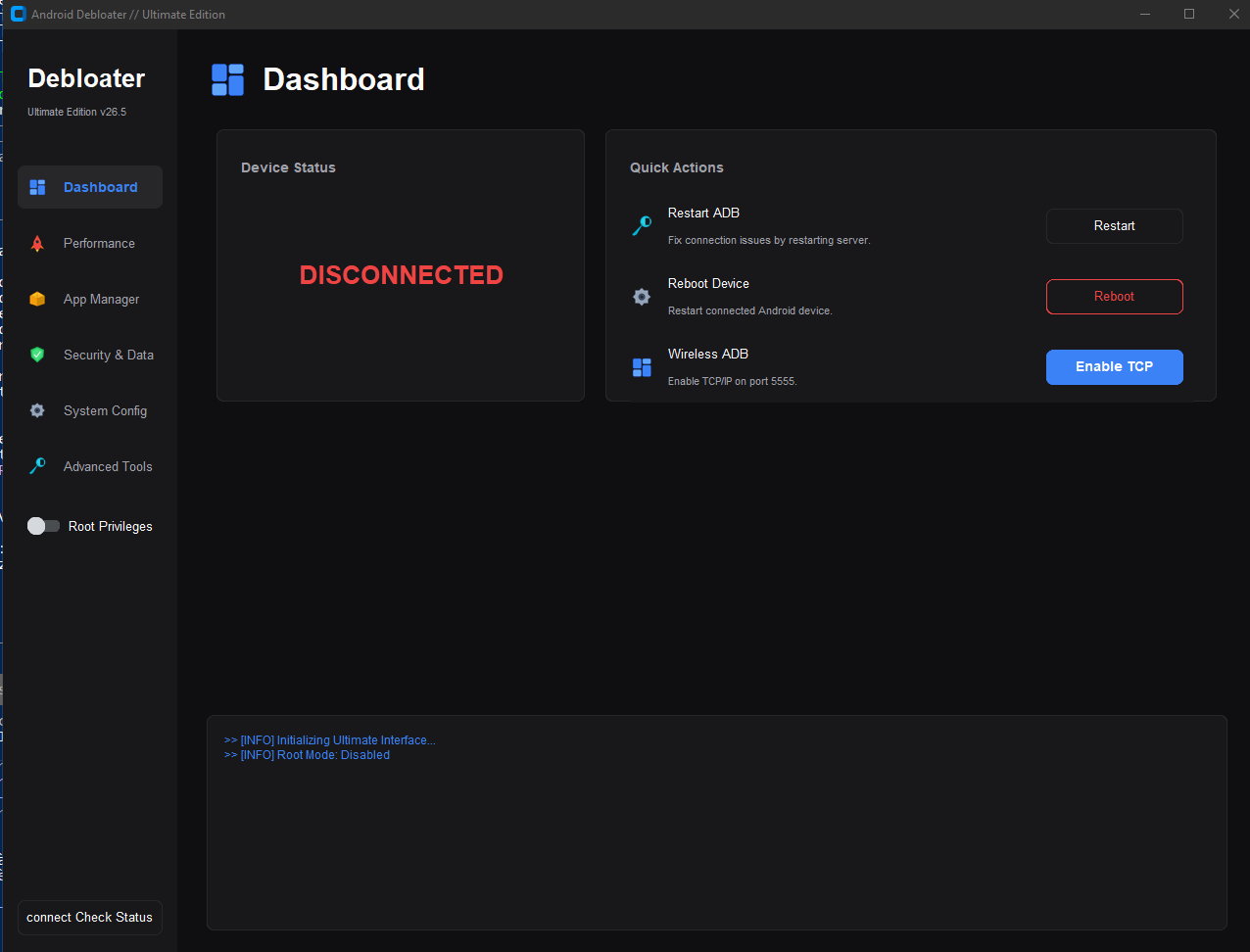Click the Root Privileges label text

[111, 526]
